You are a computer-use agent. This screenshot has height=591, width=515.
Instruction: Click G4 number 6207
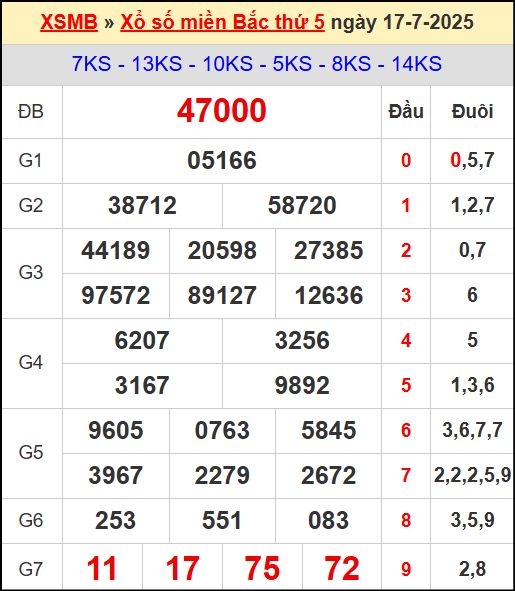(142, 340)
